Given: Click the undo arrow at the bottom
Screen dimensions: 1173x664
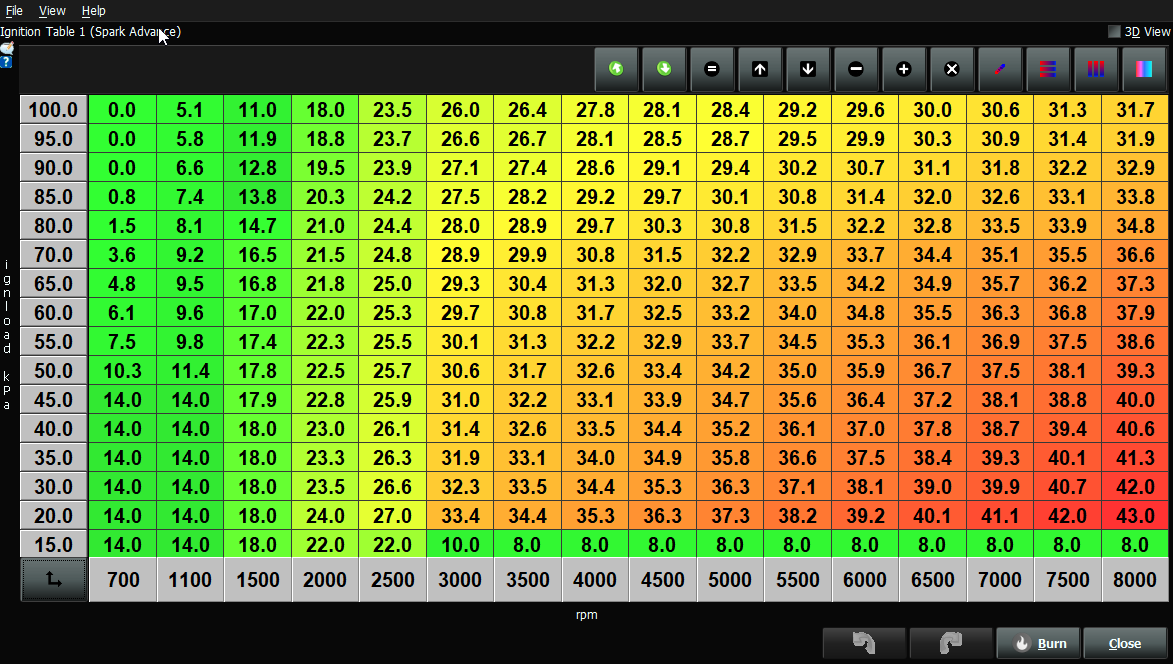Looking at the screenshot, I should pyautogui.click(x=863, y=643).
